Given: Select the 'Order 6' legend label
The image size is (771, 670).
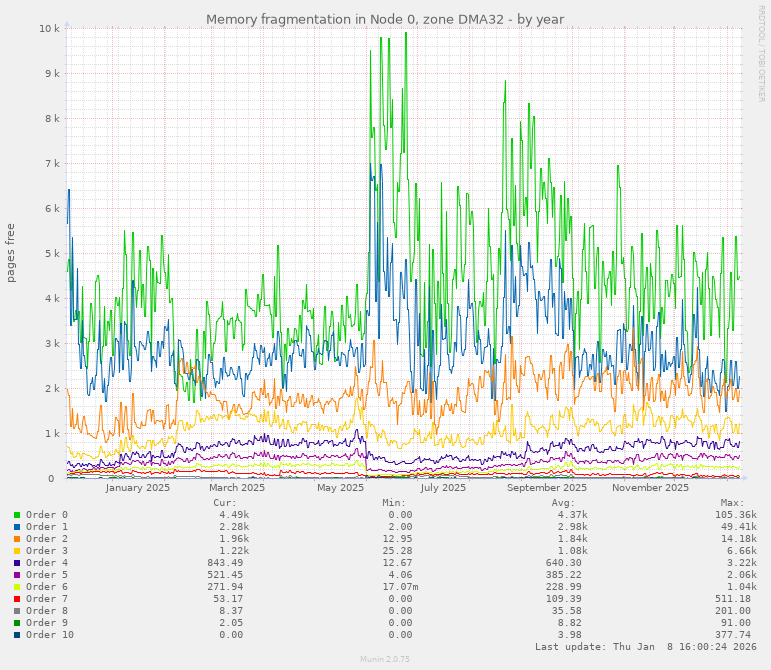Looking at the screenshot, I should point(47,586).
